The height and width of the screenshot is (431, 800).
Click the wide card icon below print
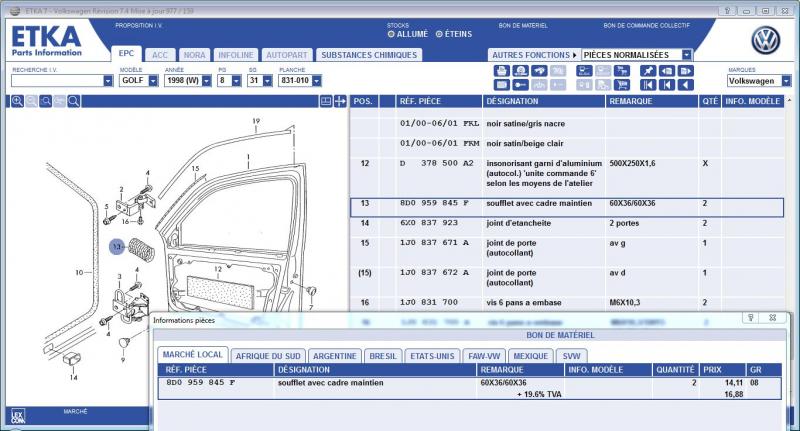point(501,85)
